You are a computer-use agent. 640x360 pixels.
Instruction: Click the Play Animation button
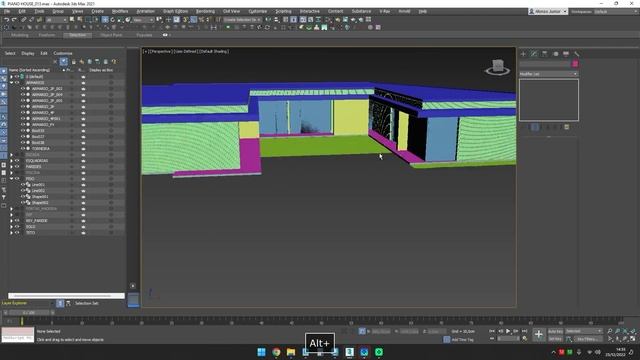point(508,331)
